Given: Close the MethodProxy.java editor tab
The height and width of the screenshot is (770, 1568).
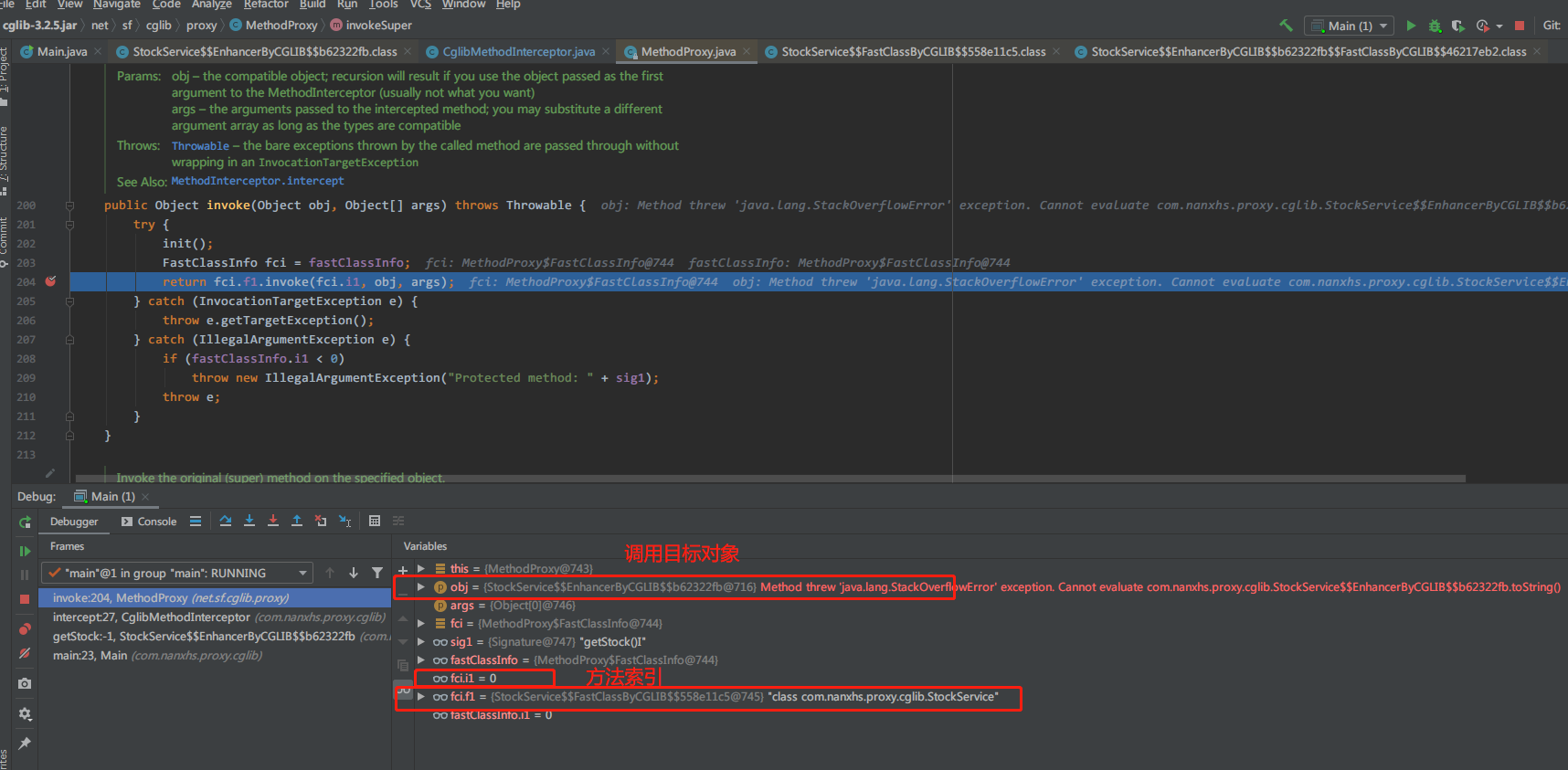Looking at the screenshot, I should [747, 52].
